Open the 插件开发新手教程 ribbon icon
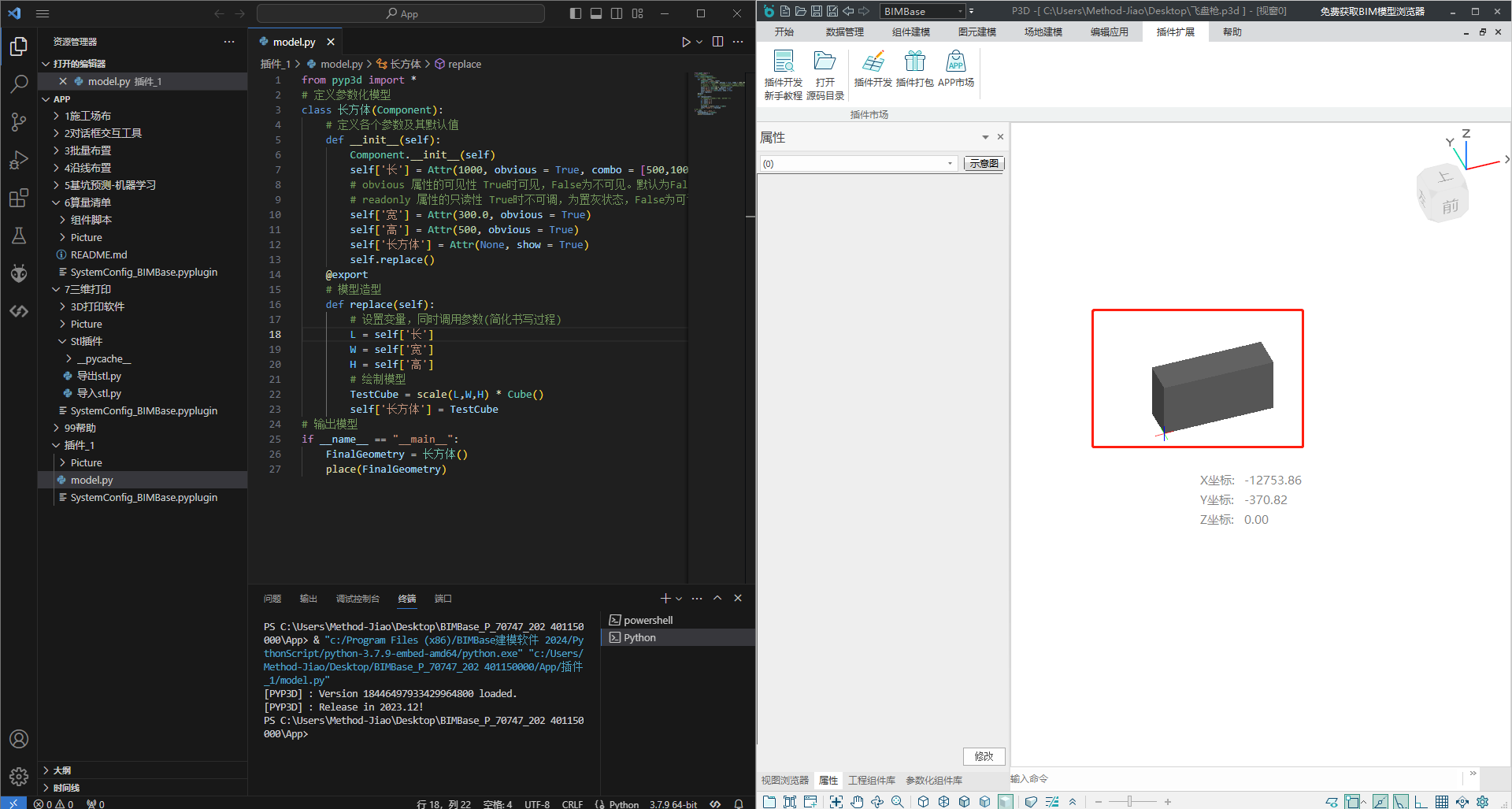The width and height of the screenshot is (1512, 809). pos(784,62)
